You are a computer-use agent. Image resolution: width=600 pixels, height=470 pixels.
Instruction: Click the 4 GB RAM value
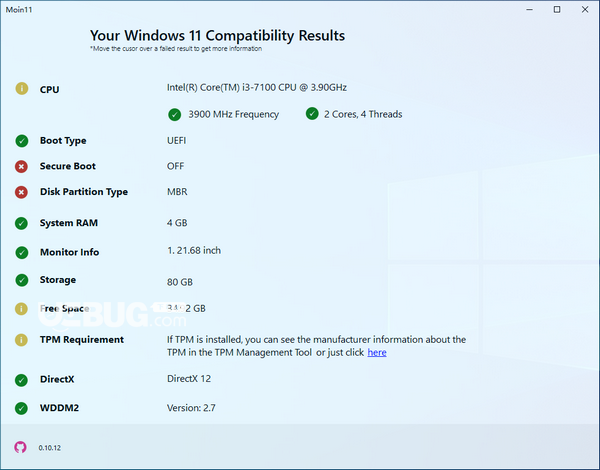(x=177, y=223)
